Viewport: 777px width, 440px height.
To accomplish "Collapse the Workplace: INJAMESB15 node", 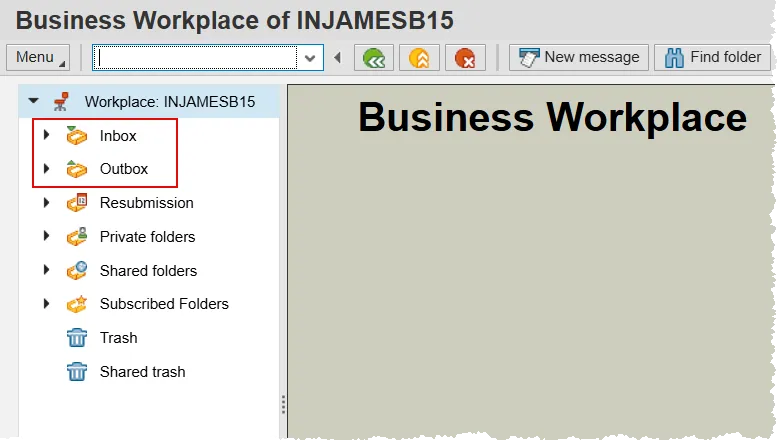I will (34, 101).
